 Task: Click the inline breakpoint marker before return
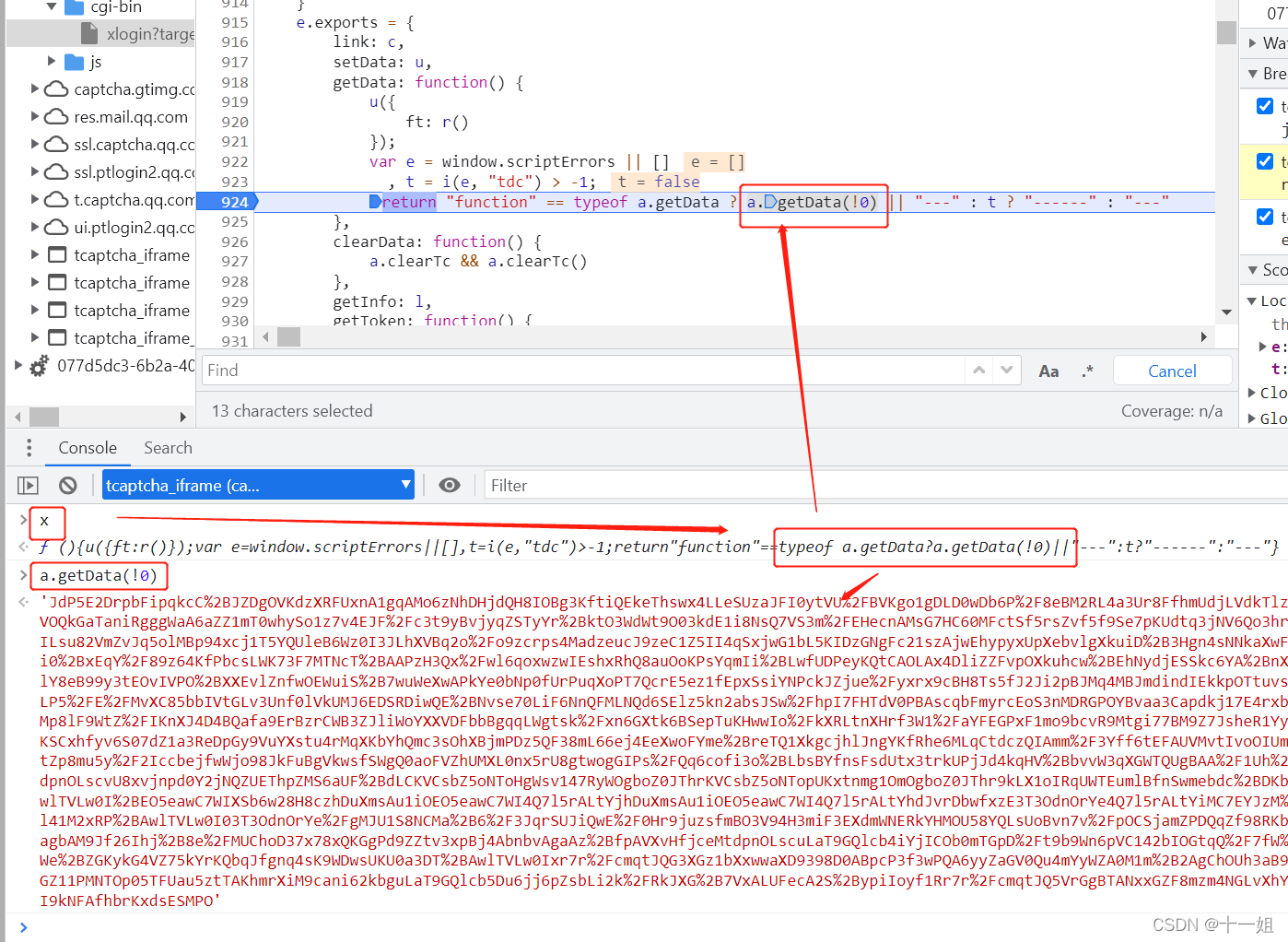click(x=375, y=202)
